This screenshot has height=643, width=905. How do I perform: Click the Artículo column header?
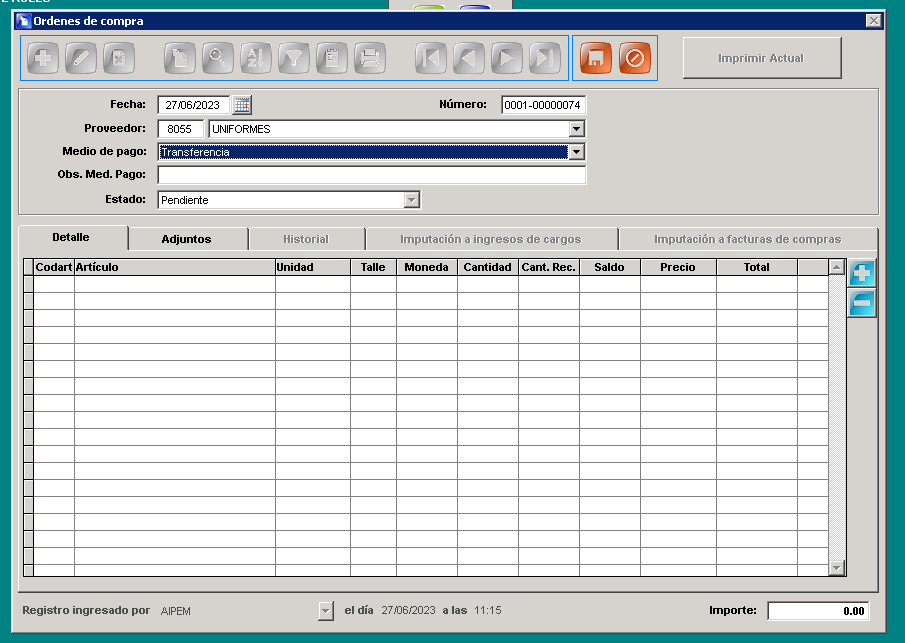pyautogui.click(x=175, y=267)
